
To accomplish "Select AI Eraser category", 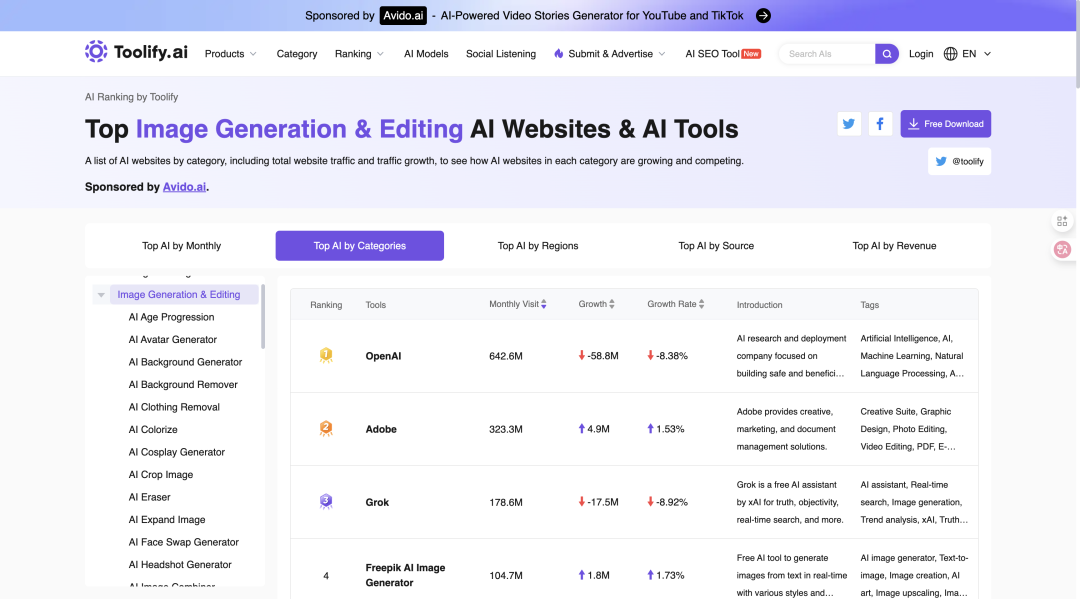I will pyautogui.click(x=149, y=497).
